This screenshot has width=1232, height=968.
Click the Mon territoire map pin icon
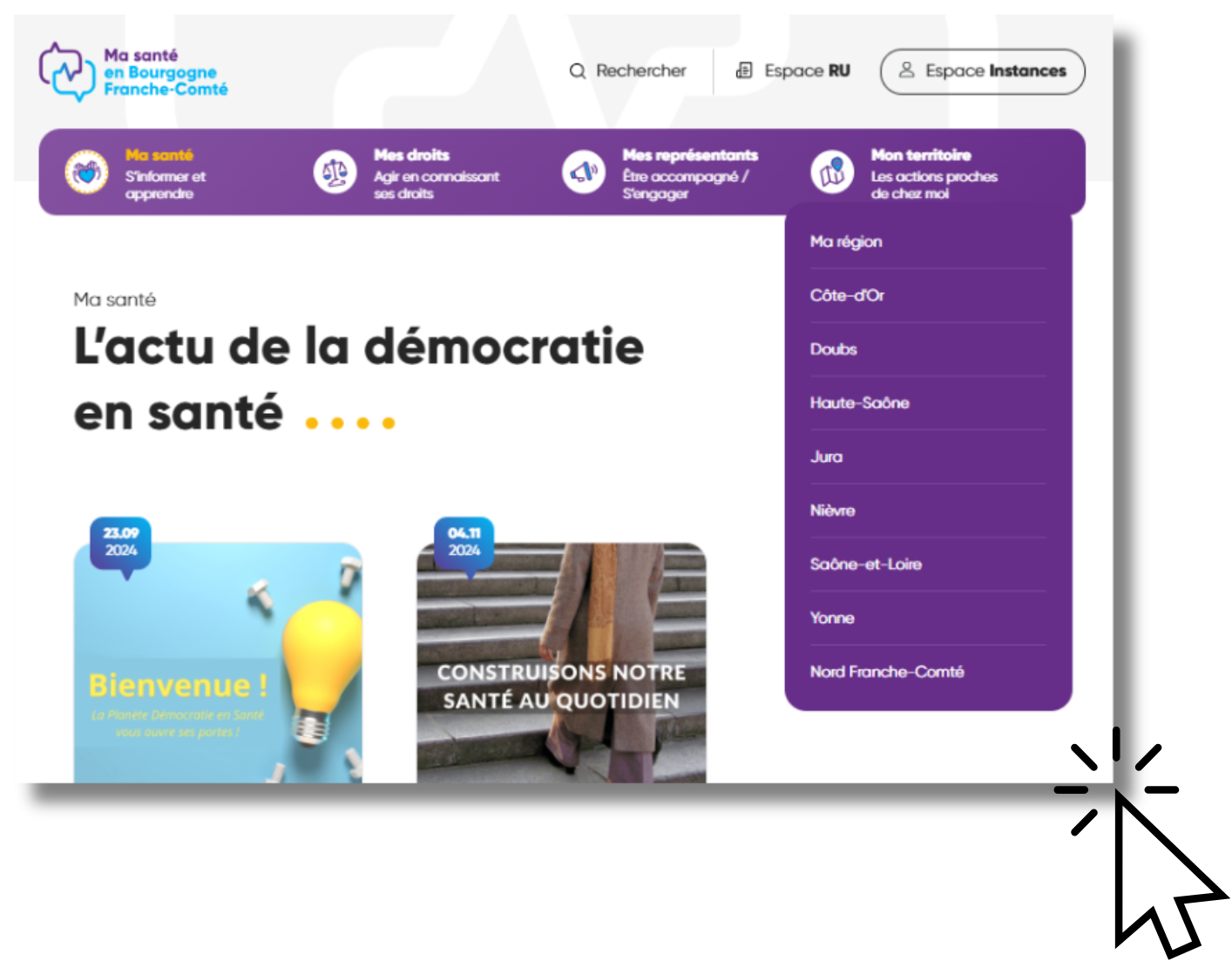coord(832,173)
